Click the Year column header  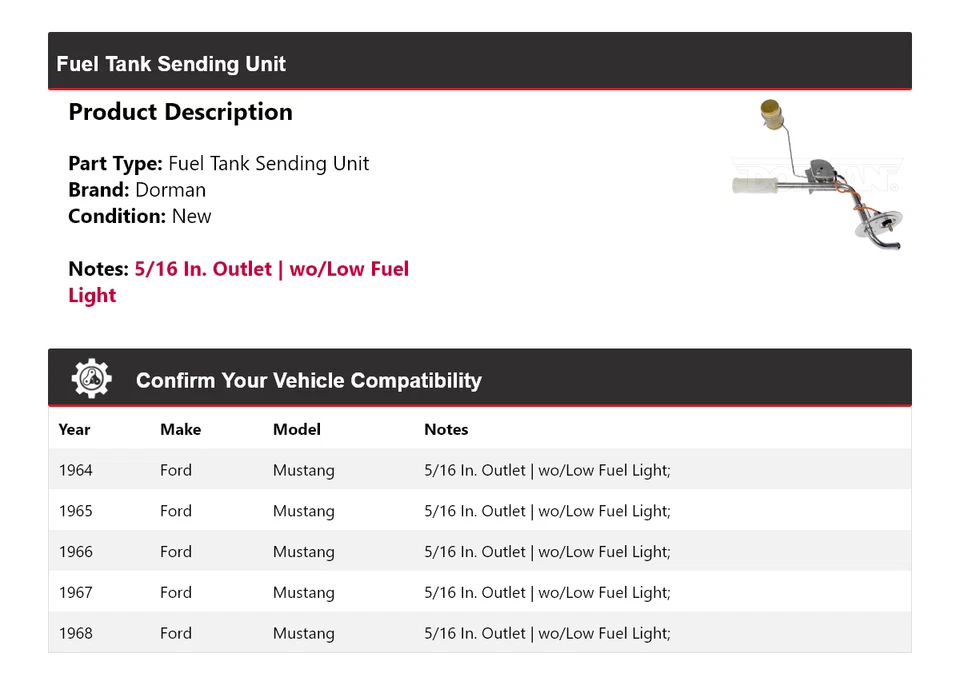click(74, 429)
